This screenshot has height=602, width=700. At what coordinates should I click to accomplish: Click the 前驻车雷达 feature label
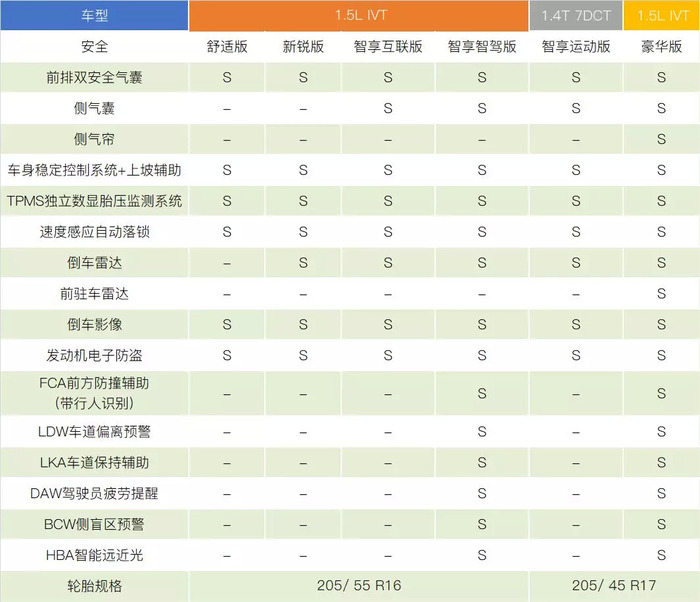click(94, 294)
